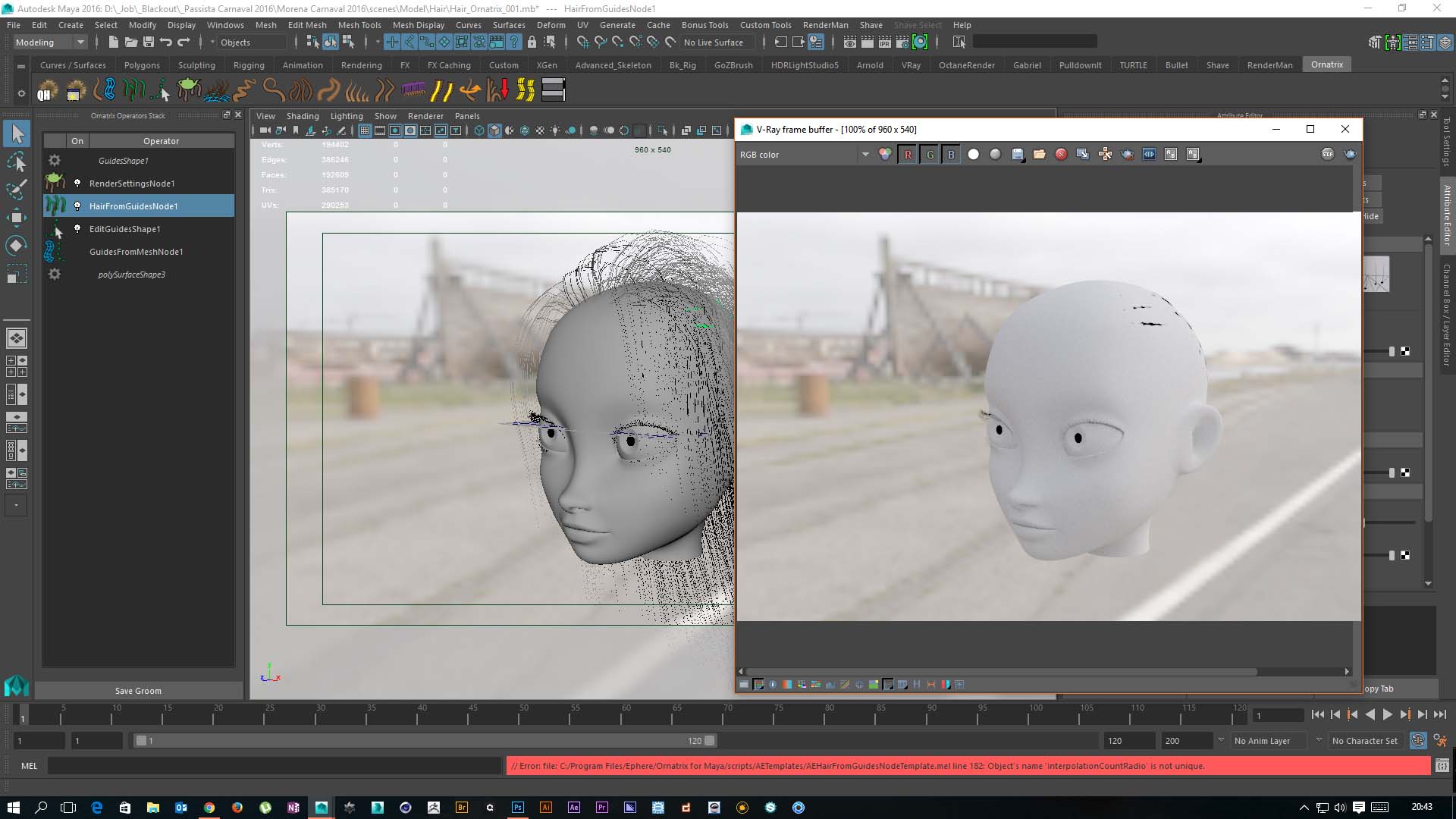Toggle blue channel in V-Ray frame buffer
Screen dimensions: 1456x819
[x=951, y=155]
